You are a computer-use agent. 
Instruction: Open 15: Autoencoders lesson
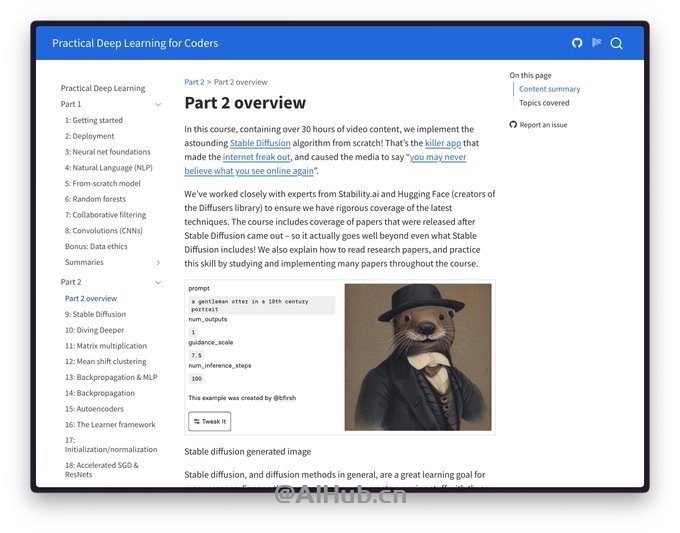[x=94, y=409]
